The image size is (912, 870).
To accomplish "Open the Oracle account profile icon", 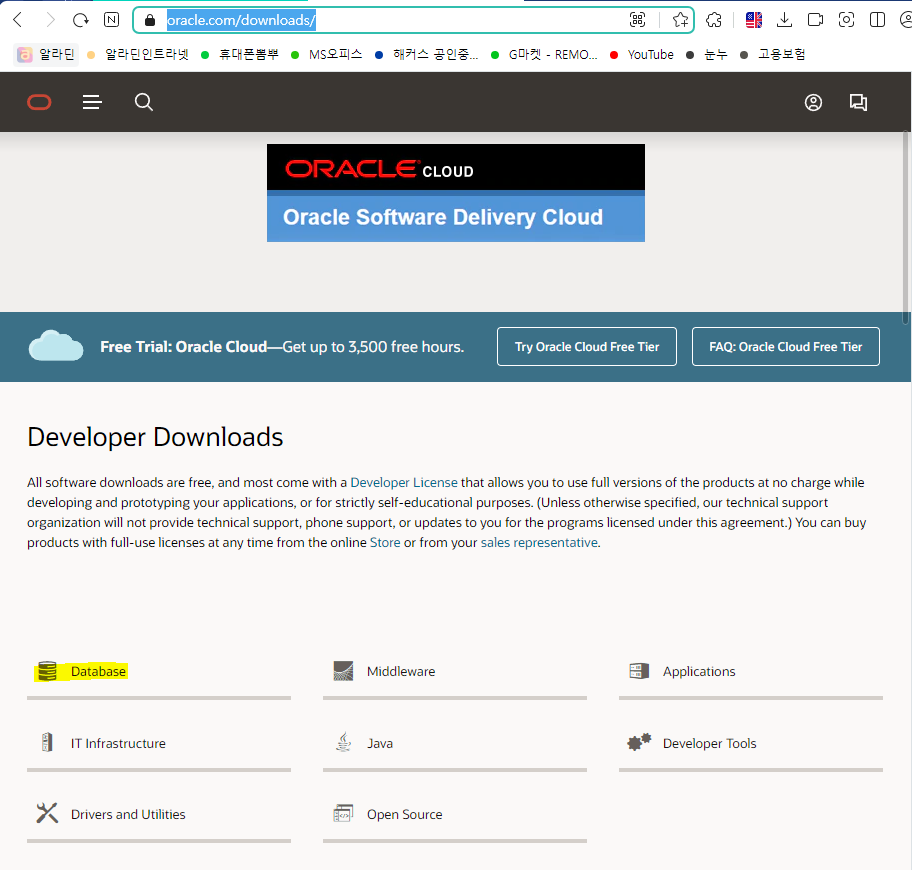I will (813, 102).
